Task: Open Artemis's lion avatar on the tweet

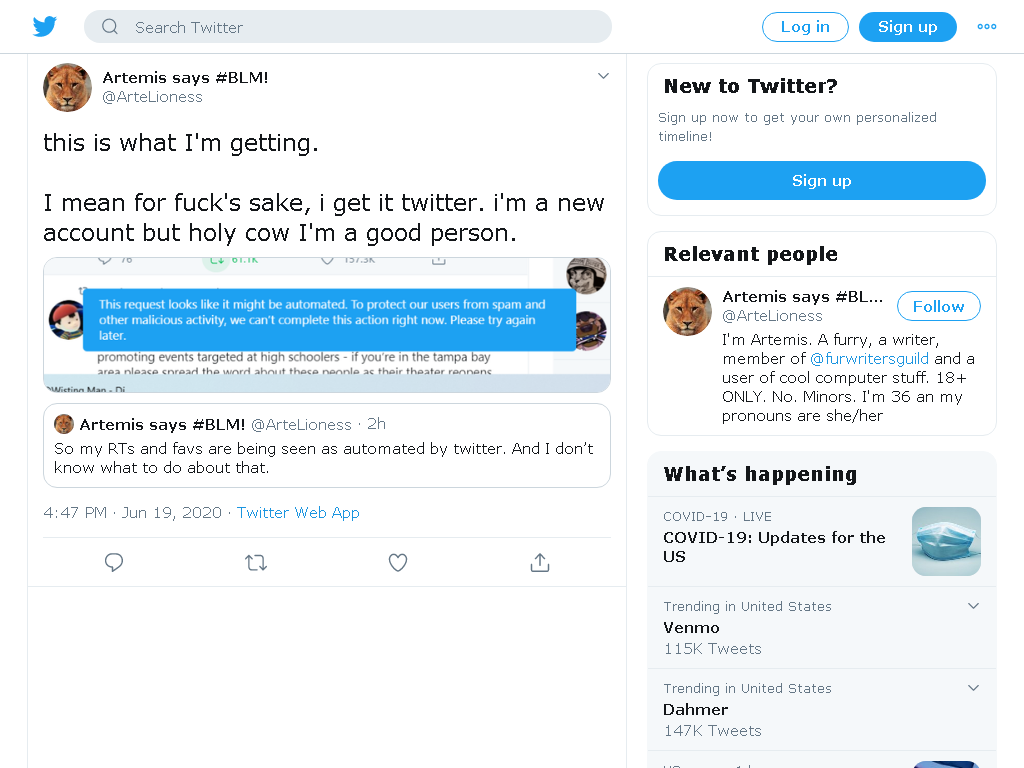Action: (x=67, y=88)
